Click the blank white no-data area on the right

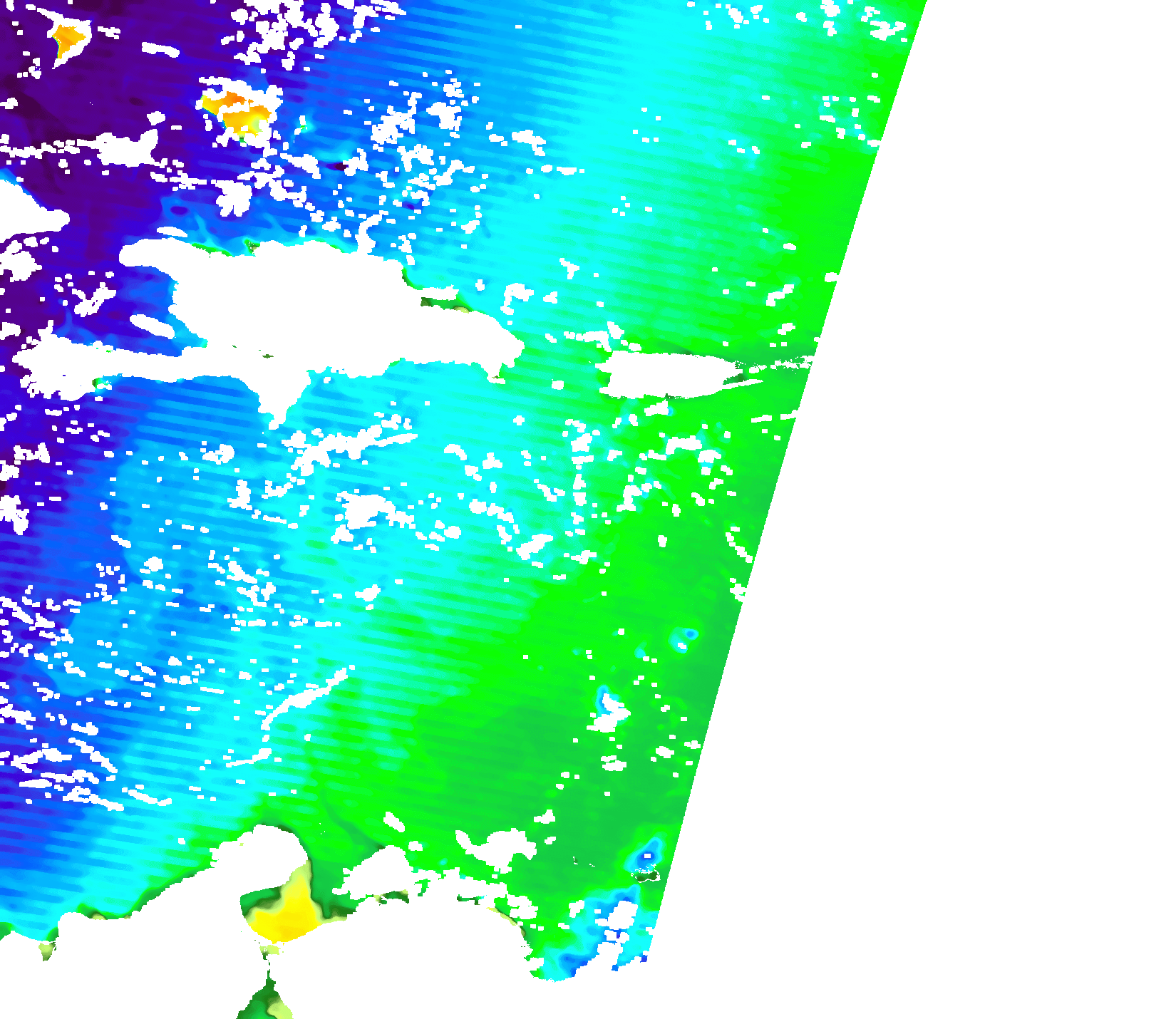click(998, 499)
